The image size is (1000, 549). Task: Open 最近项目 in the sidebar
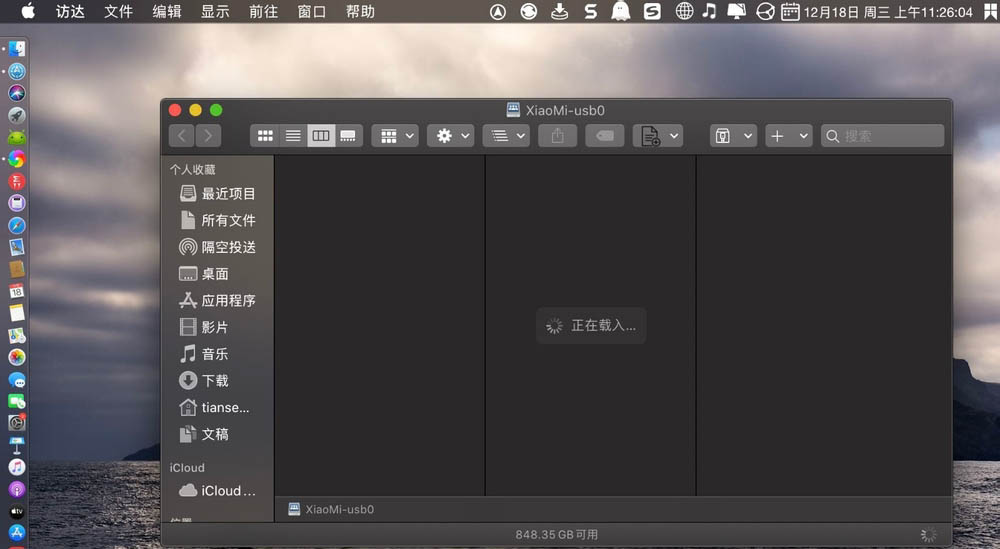pyautogui.click(x=217, y=193)
